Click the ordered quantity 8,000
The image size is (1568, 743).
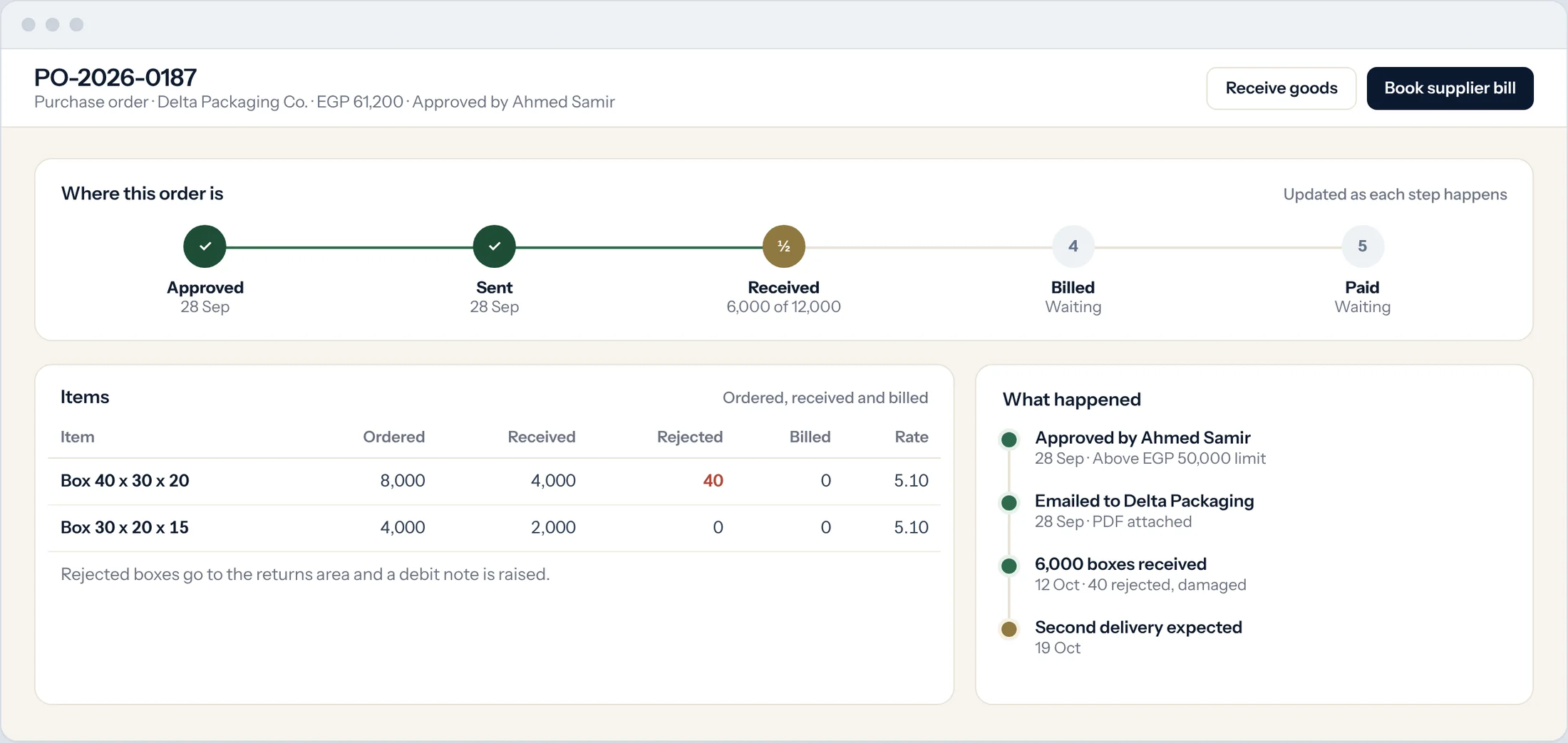(x=402, y=481)
